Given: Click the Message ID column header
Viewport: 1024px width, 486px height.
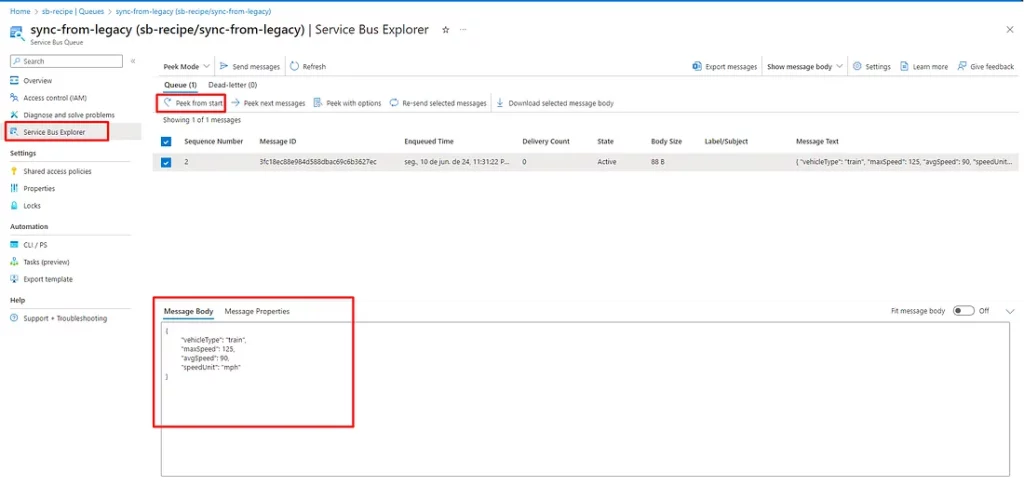Looking at the screenshot, I should point(278,142).
